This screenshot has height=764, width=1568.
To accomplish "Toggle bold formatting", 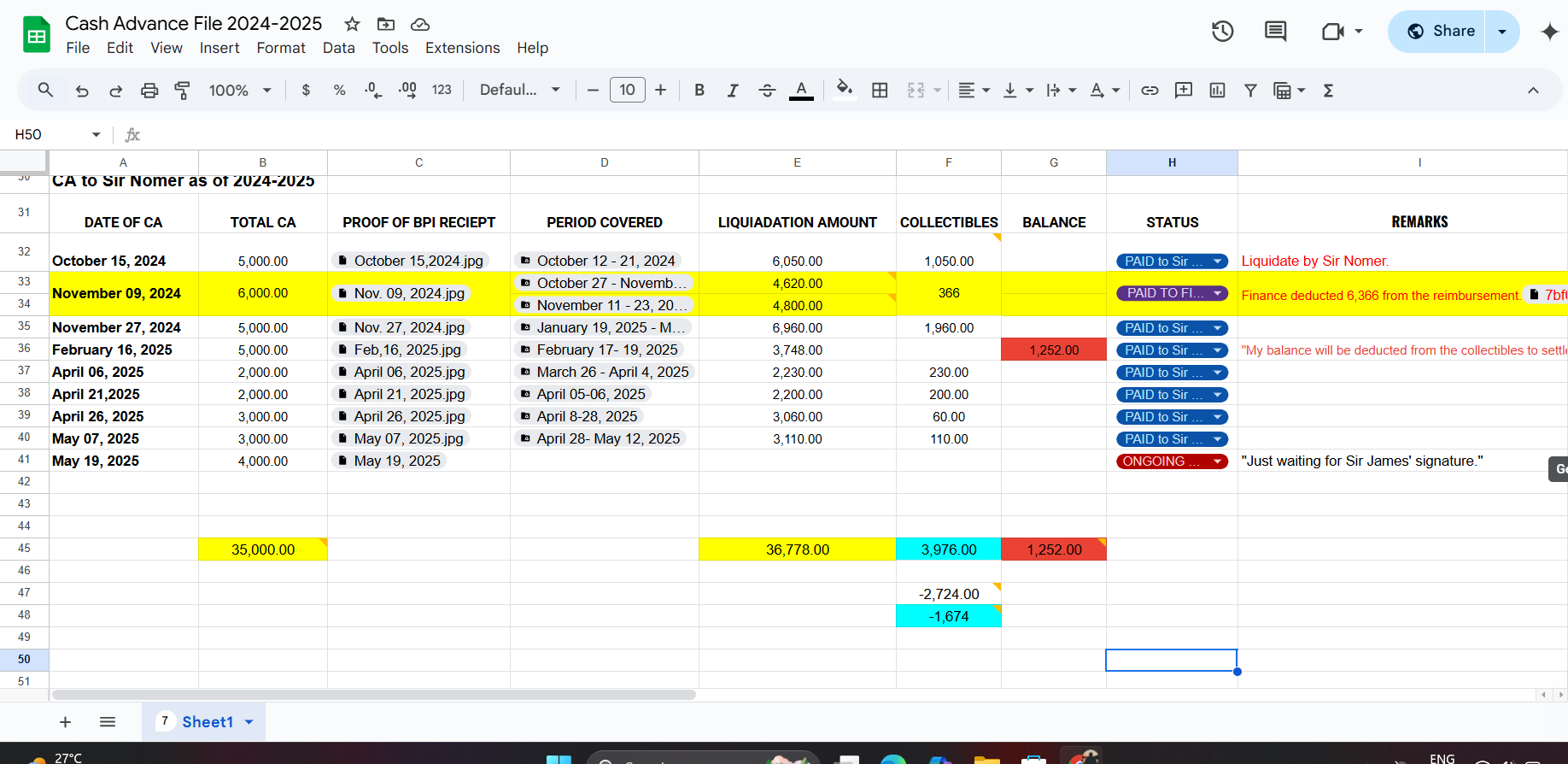I will pos(699,90).
